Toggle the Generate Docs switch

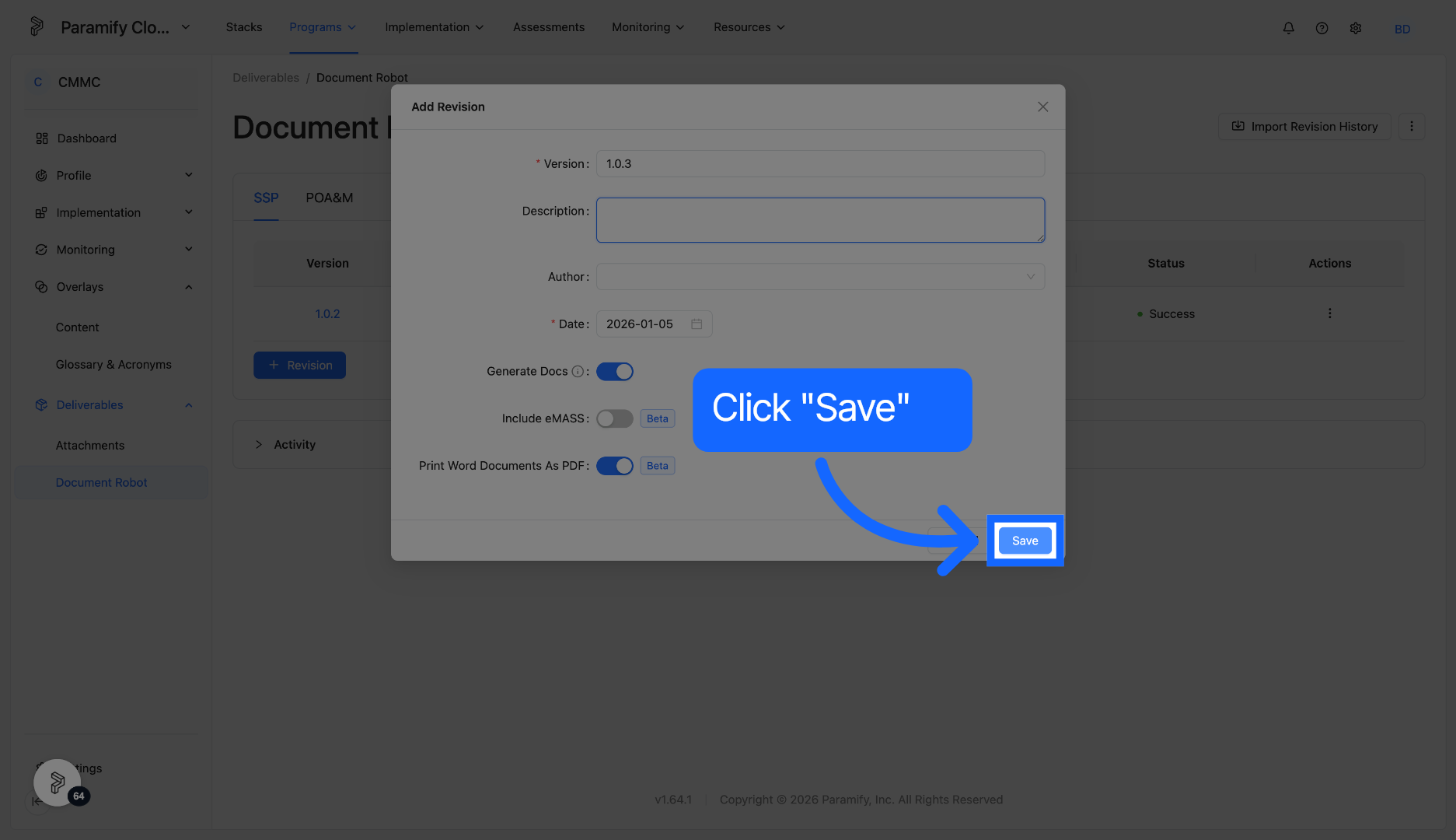(x=614, y=372)
